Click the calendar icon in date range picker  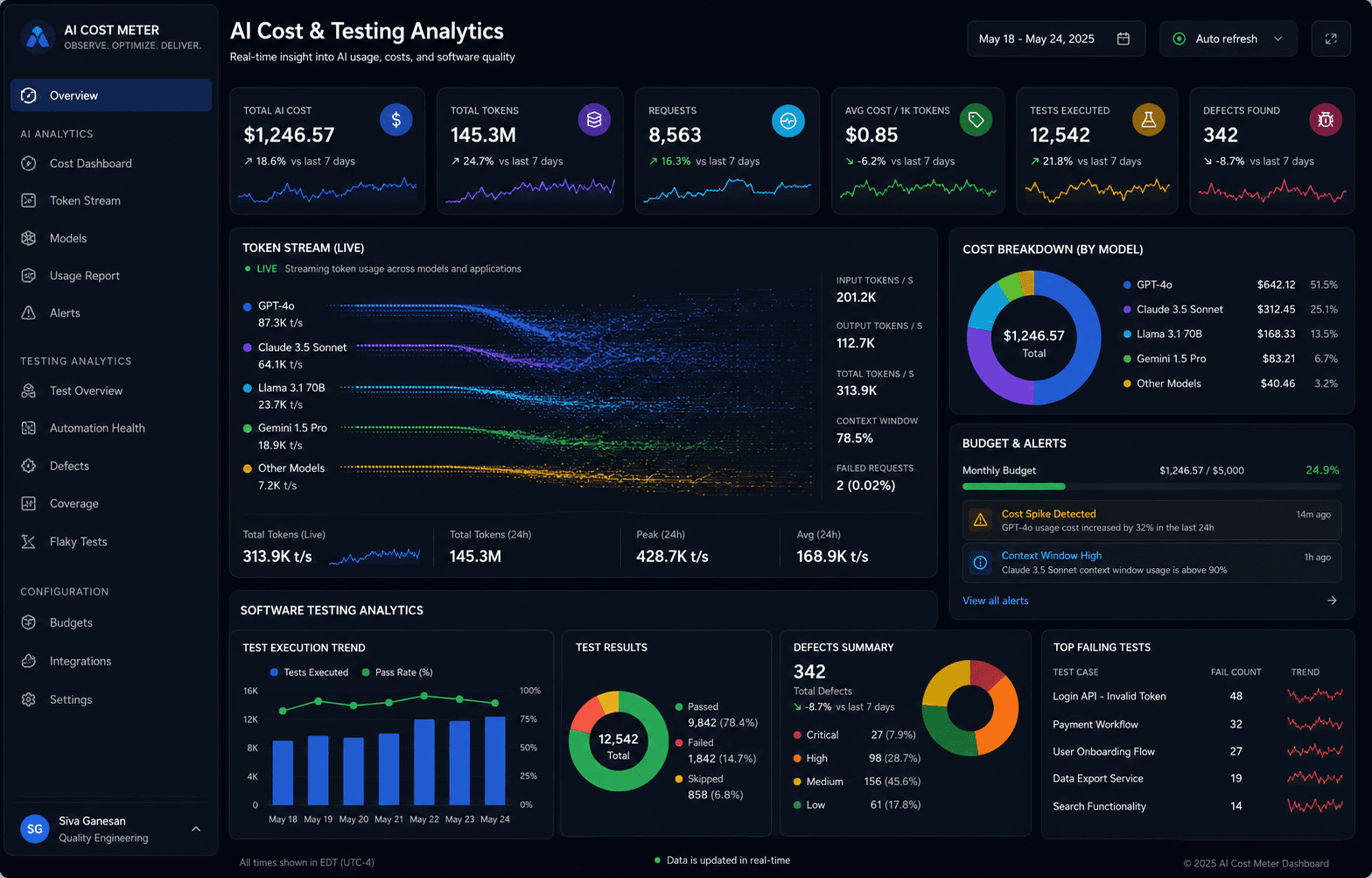pyautogui.click(x=1123, y=39)
